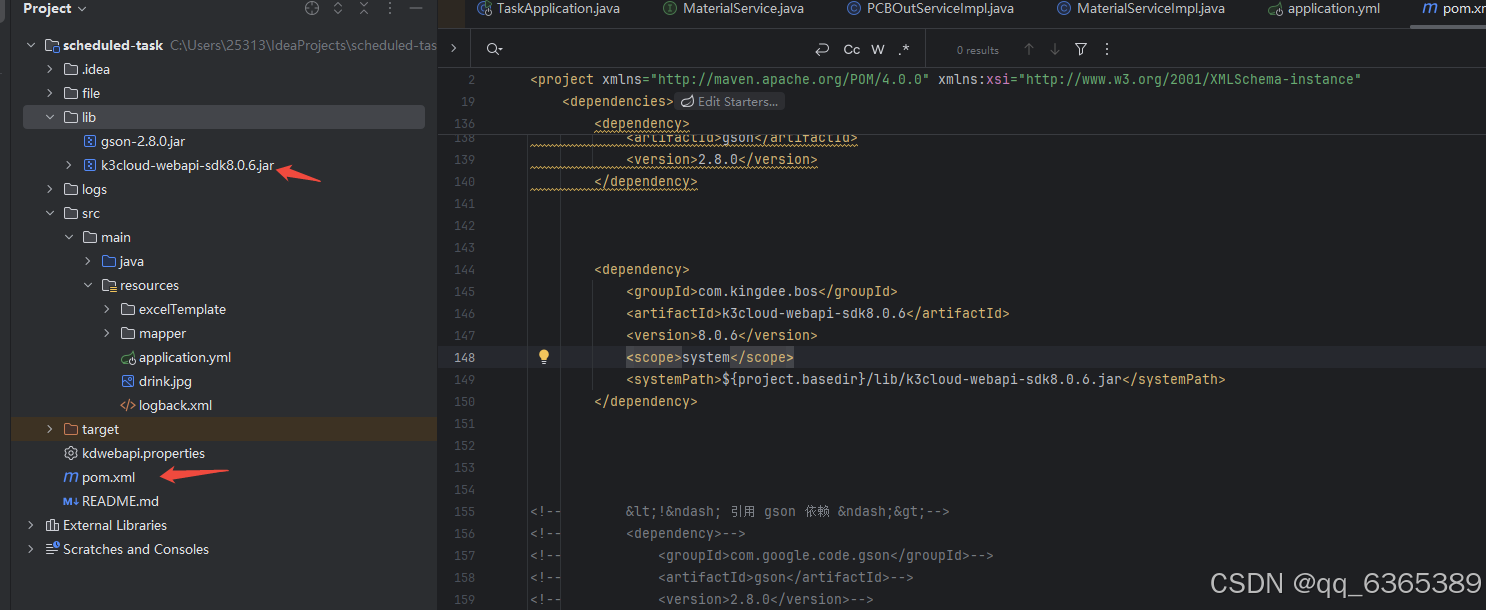Image resolution: width=1486 pixels, height=610 pixels.
Task: Click the intention bulb beside line 148
Action: click(543, 357)
